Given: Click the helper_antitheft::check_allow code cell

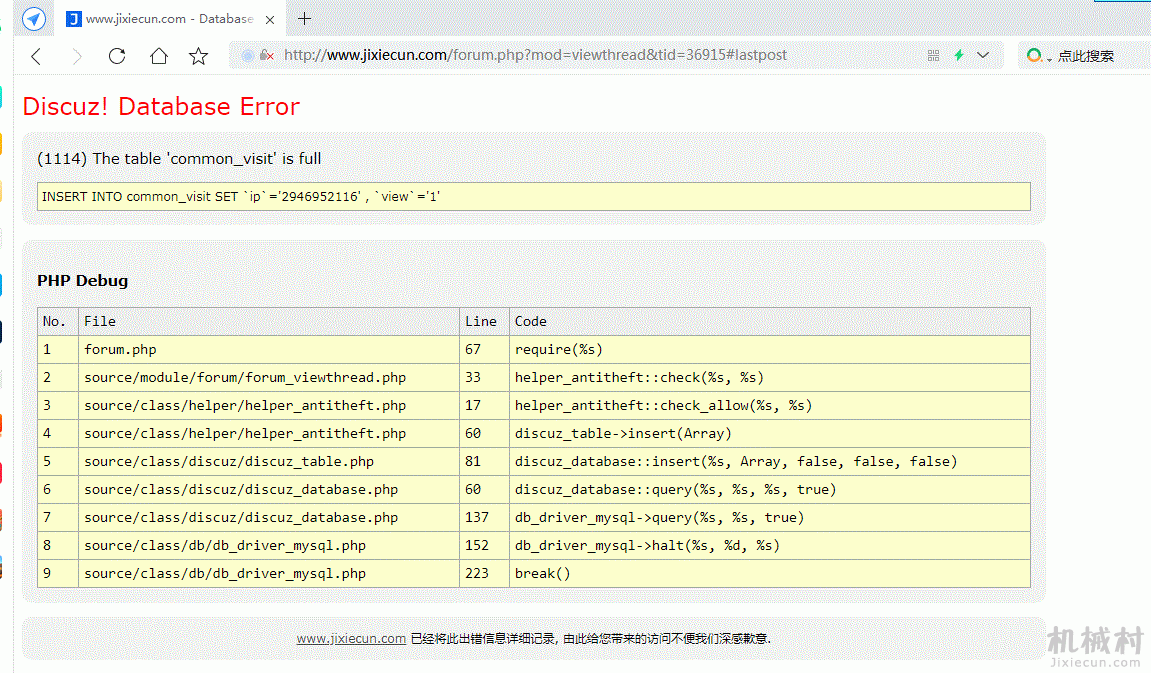Looking at the screenshot, I should pos(770,405).
